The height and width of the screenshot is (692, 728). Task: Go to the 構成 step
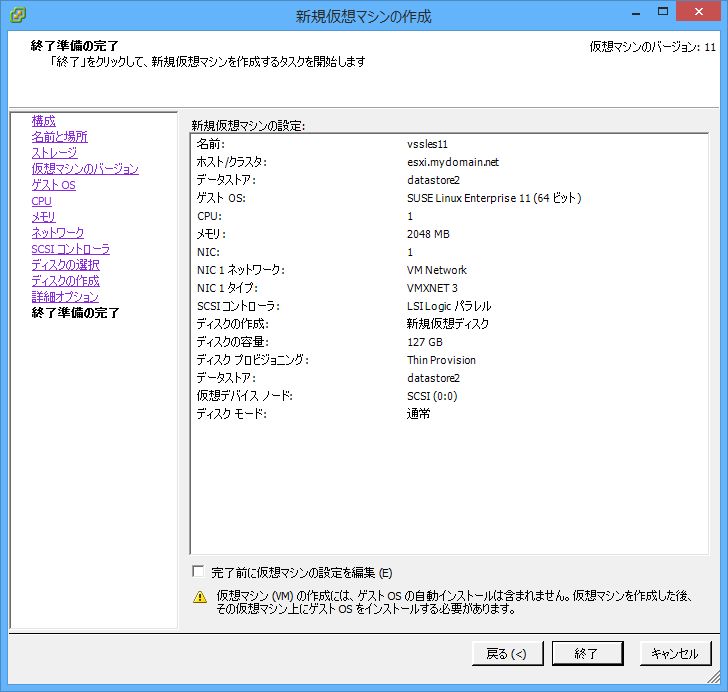pos(44,121)
